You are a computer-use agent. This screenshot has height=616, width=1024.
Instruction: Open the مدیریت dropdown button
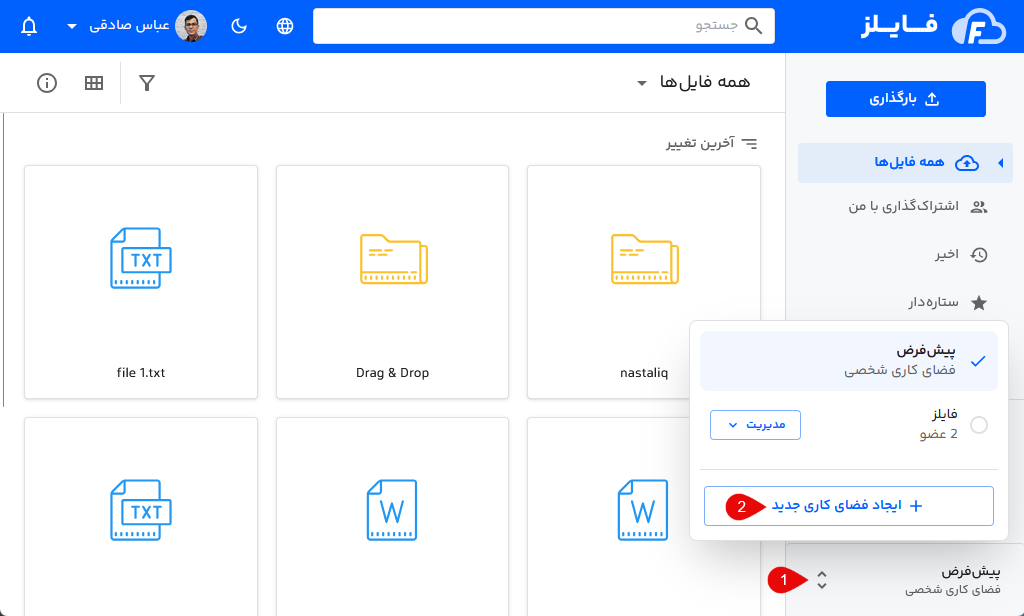(755, 424)
